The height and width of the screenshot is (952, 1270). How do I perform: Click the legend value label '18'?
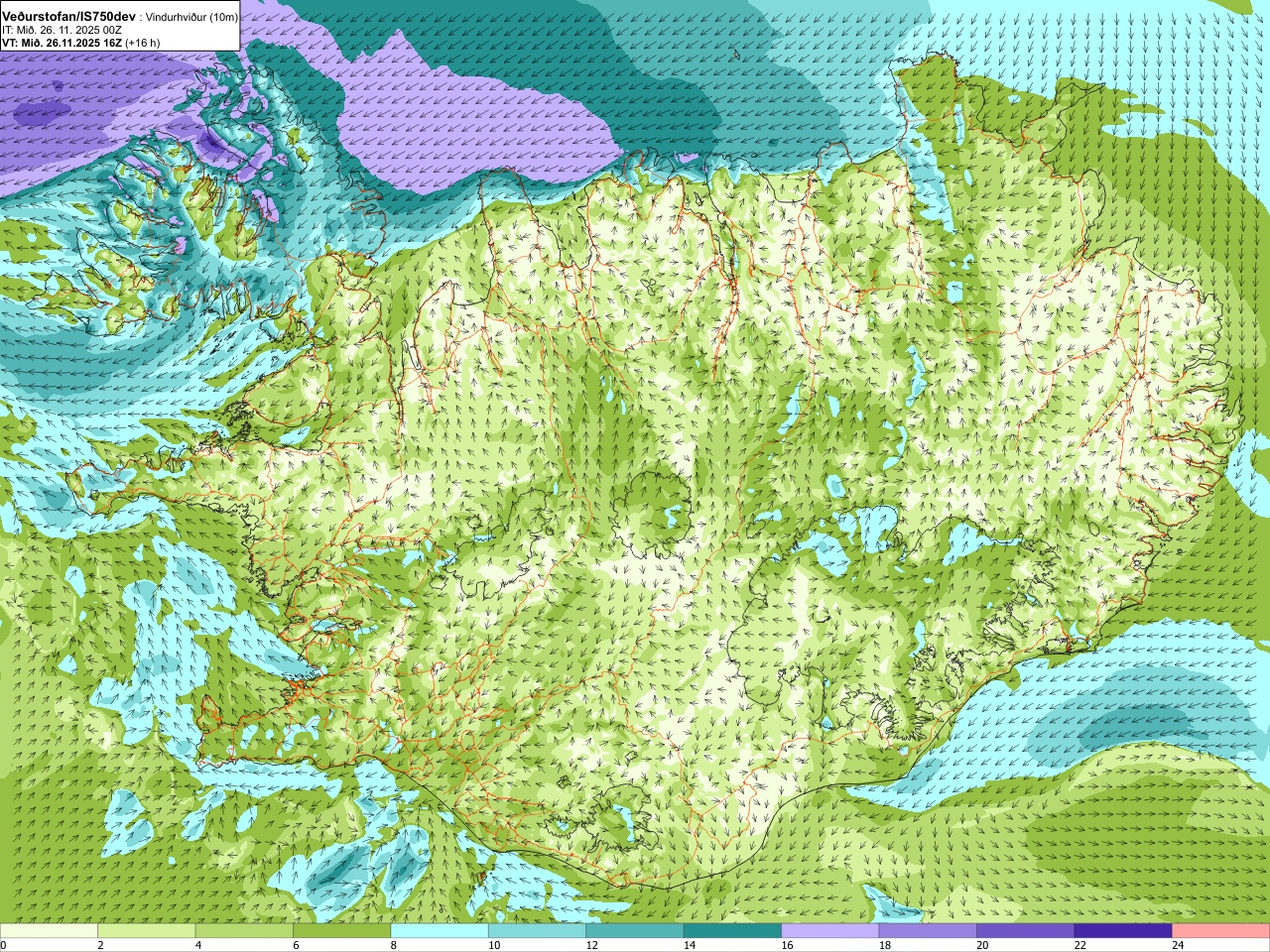[884, 946]
